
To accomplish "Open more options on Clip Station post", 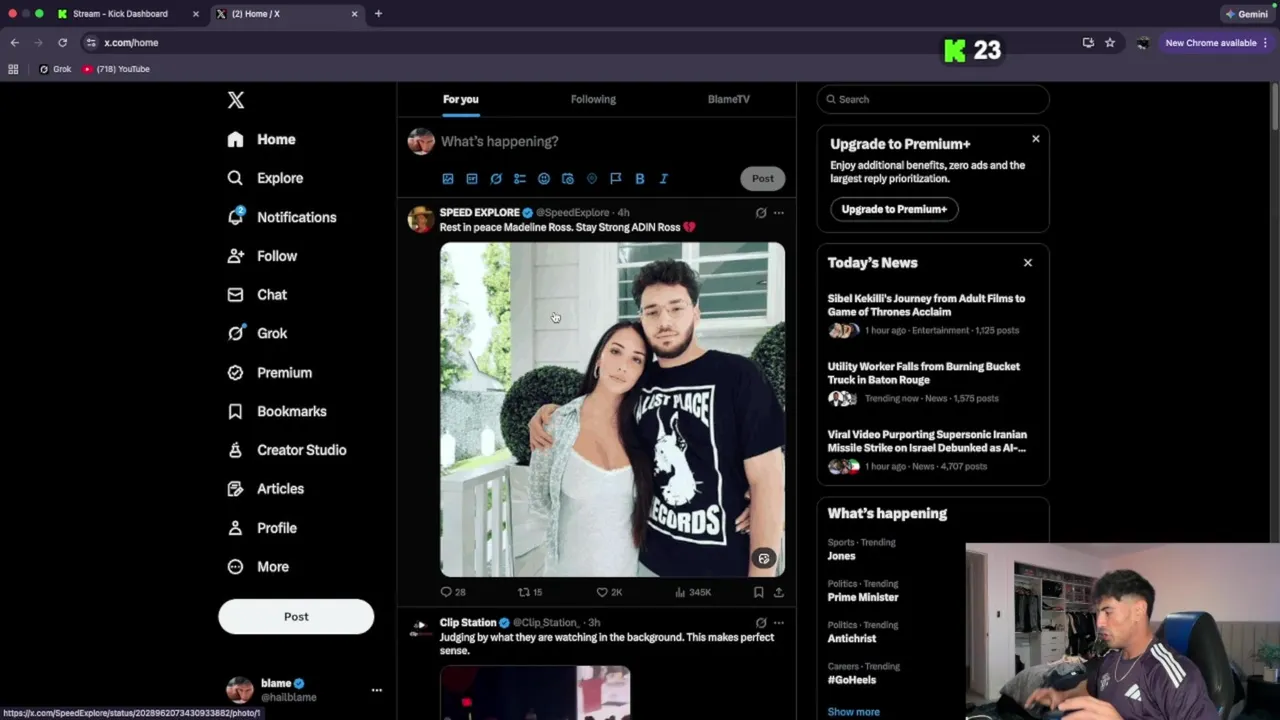I will 779,623.
